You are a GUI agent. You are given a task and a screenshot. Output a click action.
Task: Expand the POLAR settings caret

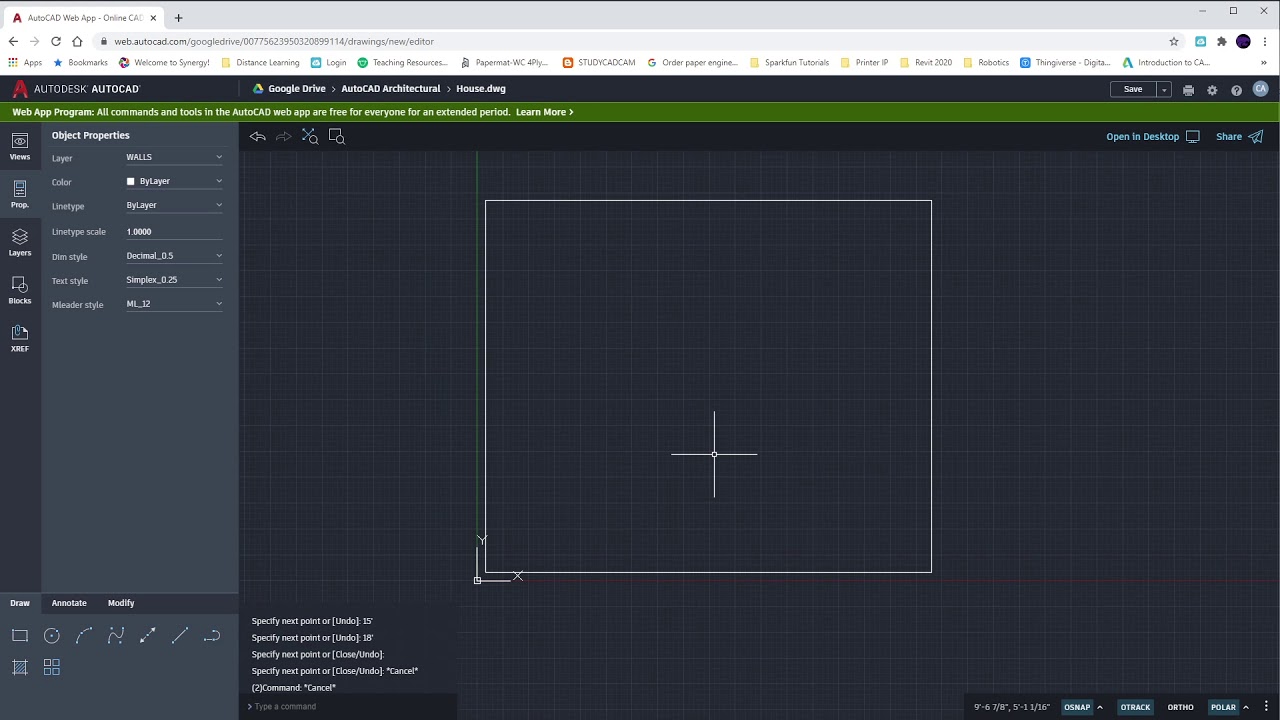pos(1246,707)
